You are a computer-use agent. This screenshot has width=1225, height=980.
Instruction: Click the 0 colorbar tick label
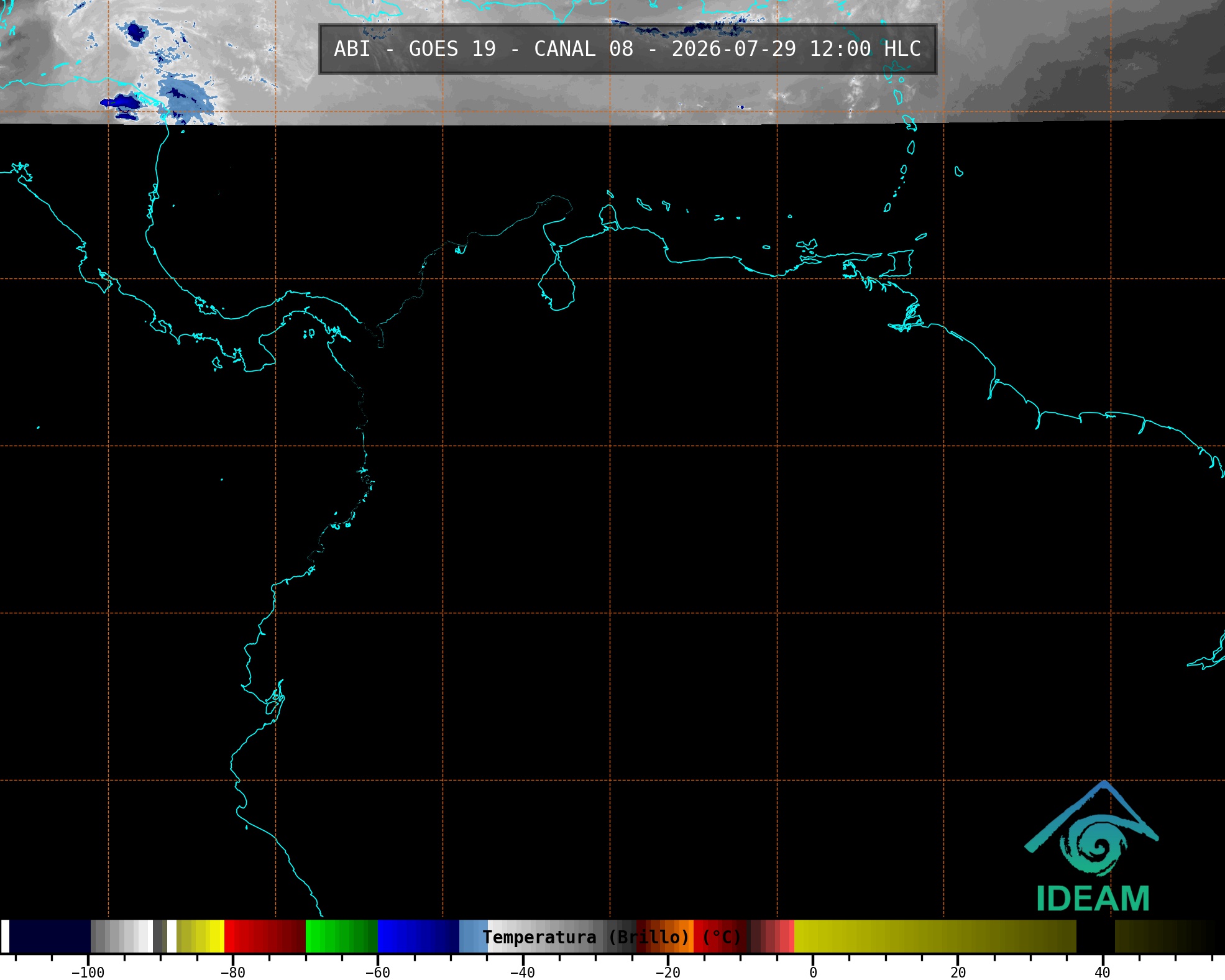pyautogui.click(x=813, y=973)
